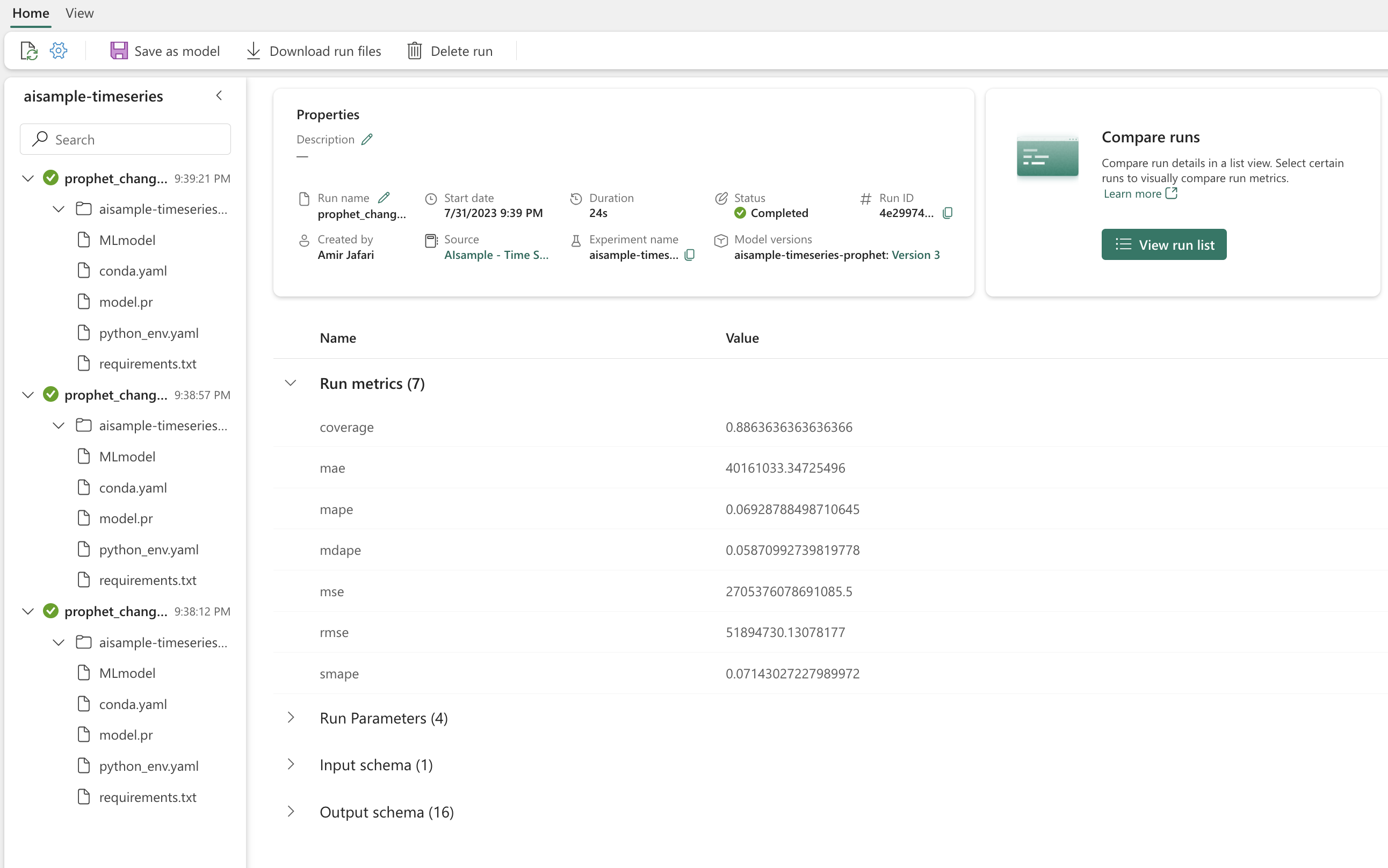
Task: Collapse the Run metrics section
Action: pyautogui.click(x=290, y=383)
